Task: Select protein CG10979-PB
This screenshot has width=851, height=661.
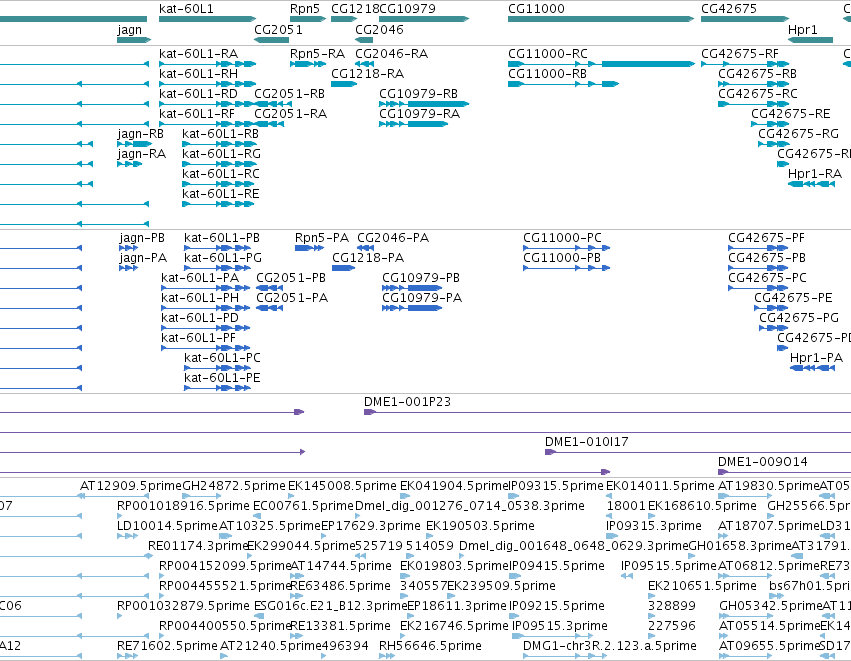Action: (x=421, y=278)
